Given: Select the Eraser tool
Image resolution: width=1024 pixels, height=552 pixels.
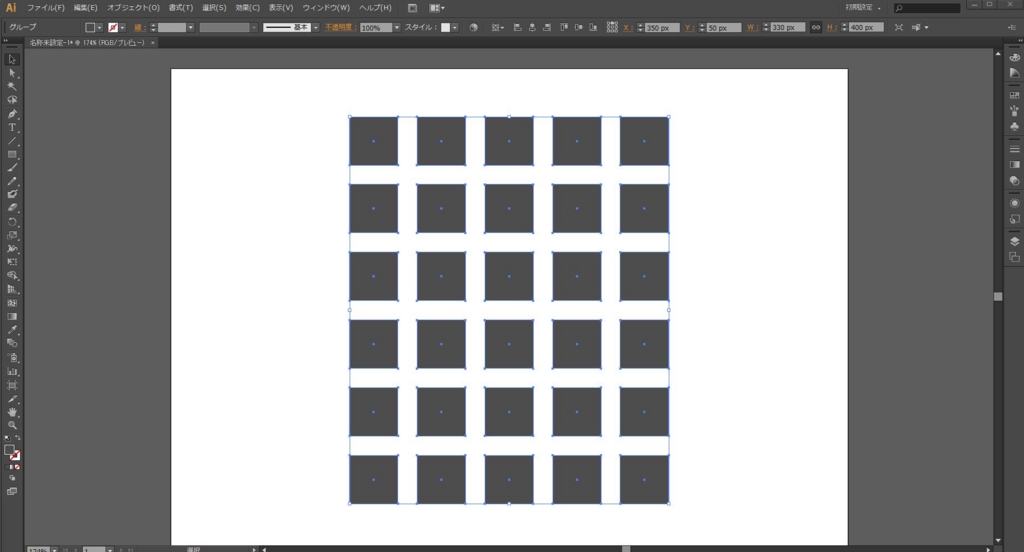Looking at the screenshot, I should [x=12, y=208].
